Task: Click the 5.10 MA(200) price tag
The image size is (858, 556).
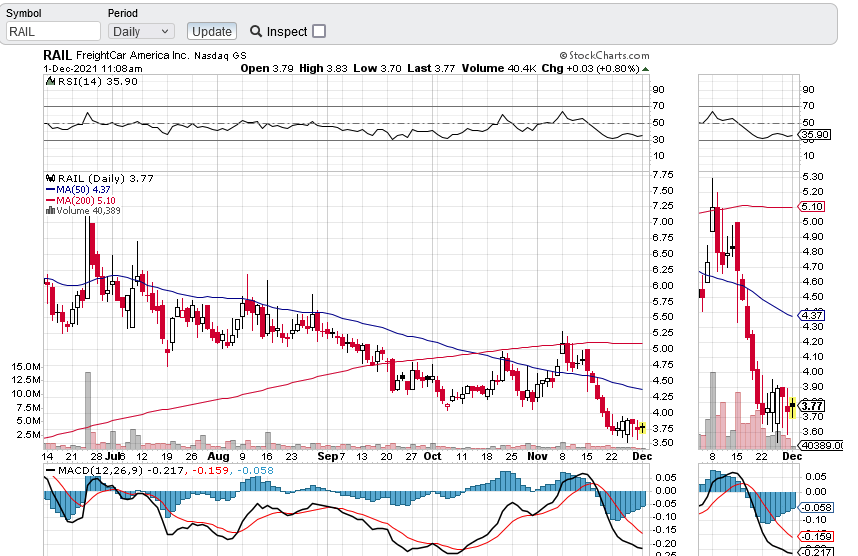Action: [x=810, y=207]
